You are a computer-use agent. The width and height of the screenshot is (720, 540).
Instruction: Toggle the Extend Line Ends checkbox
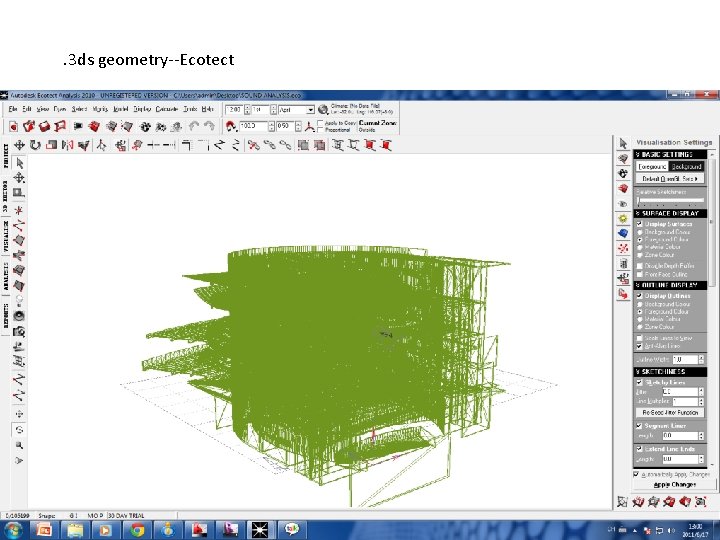[x=639, y=449]
